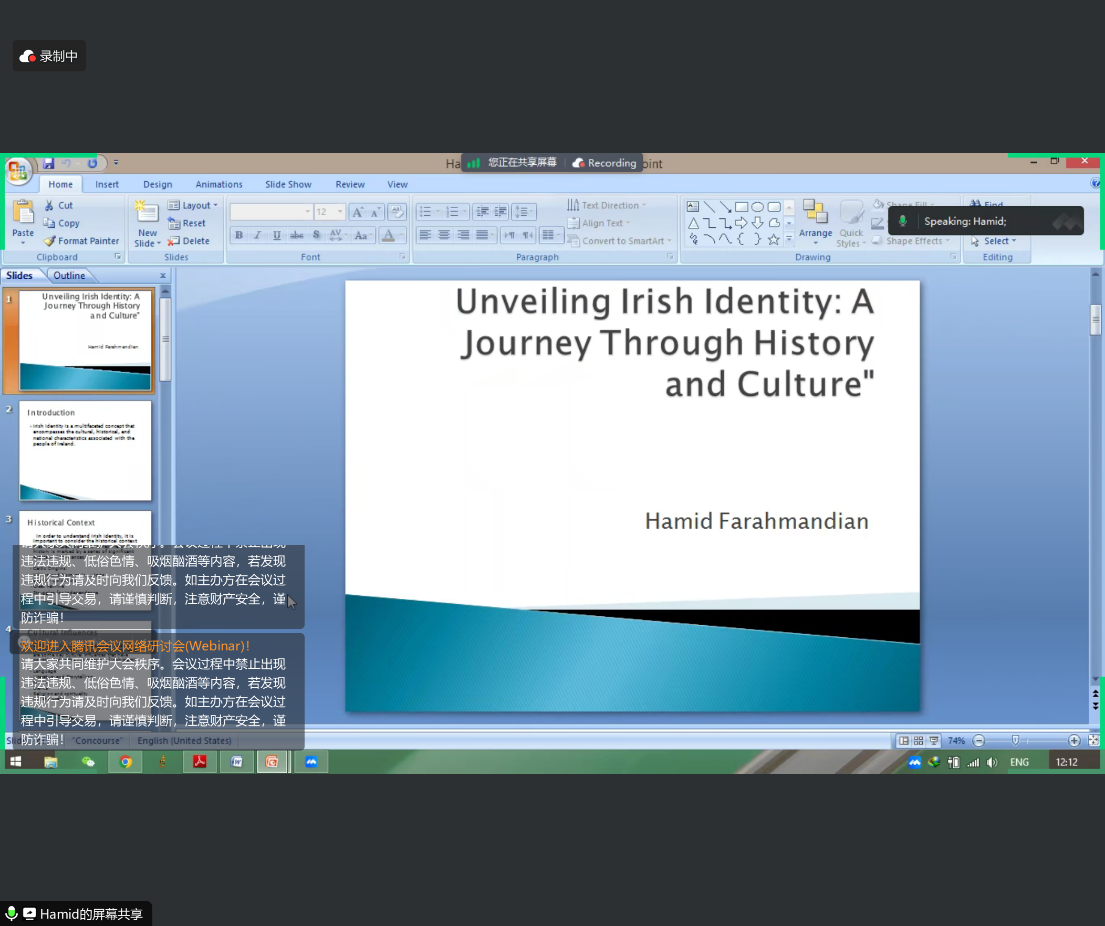Adjust the zoom slider in status bar
This screenshot has width=1105, height=926.
[x=1015, y=741]
